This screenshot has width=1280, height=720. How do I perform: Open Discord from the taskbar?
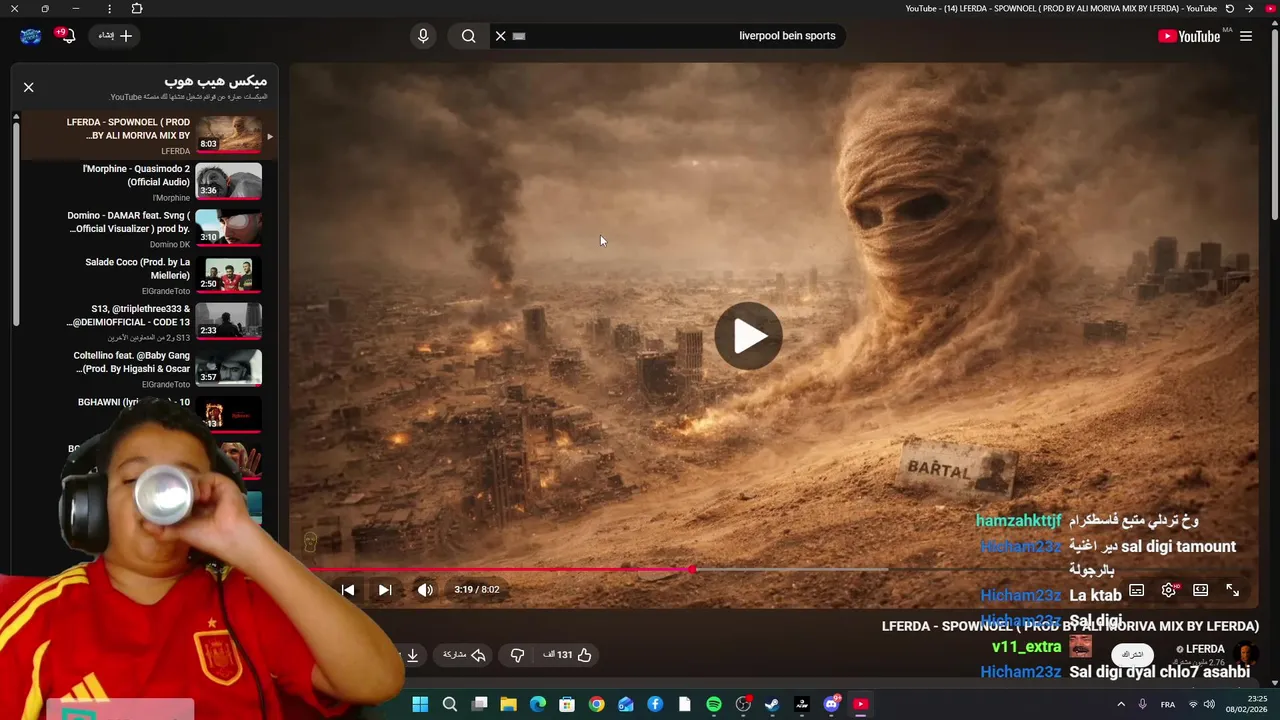point(831,704)
